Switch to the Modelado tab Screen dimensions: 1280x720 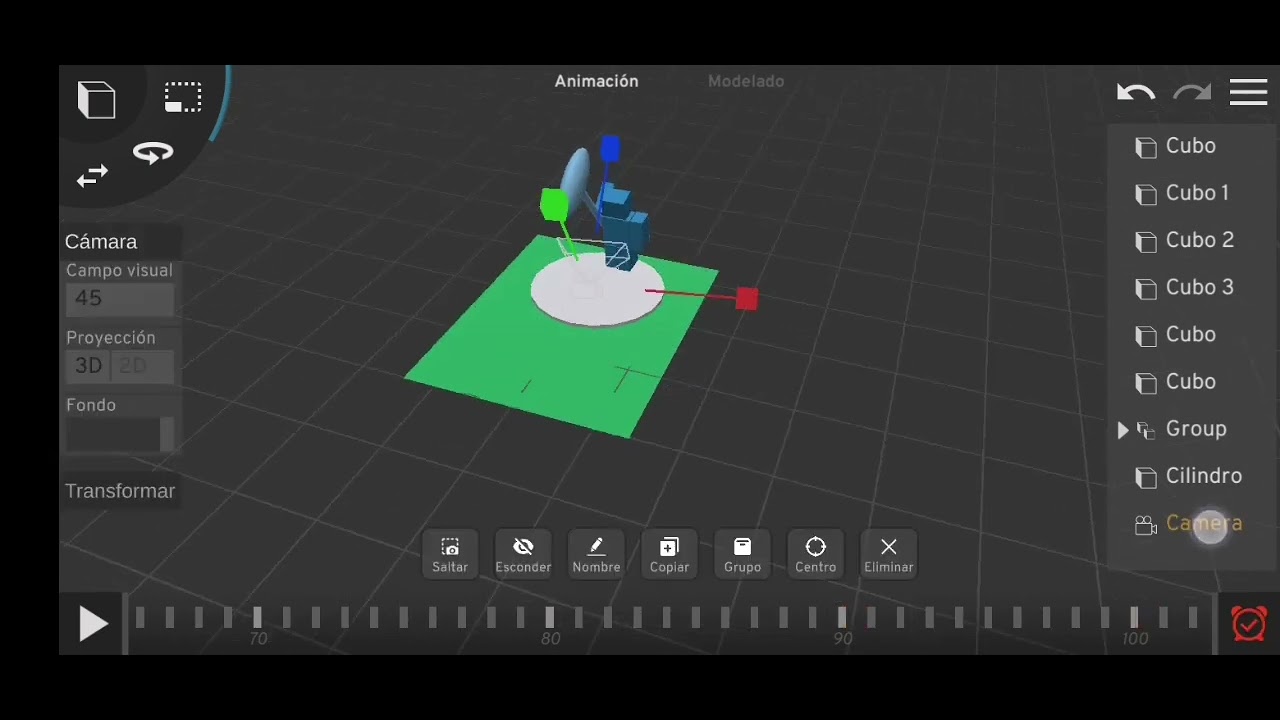click(x=746, y=81)
